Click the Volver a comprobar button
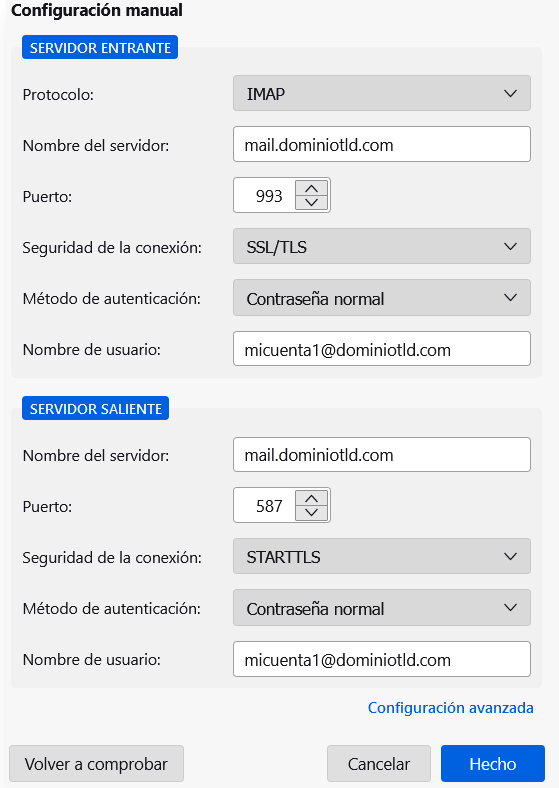Image resolution: width=559 pixels, height=788 pixels. tap(97, 764)
